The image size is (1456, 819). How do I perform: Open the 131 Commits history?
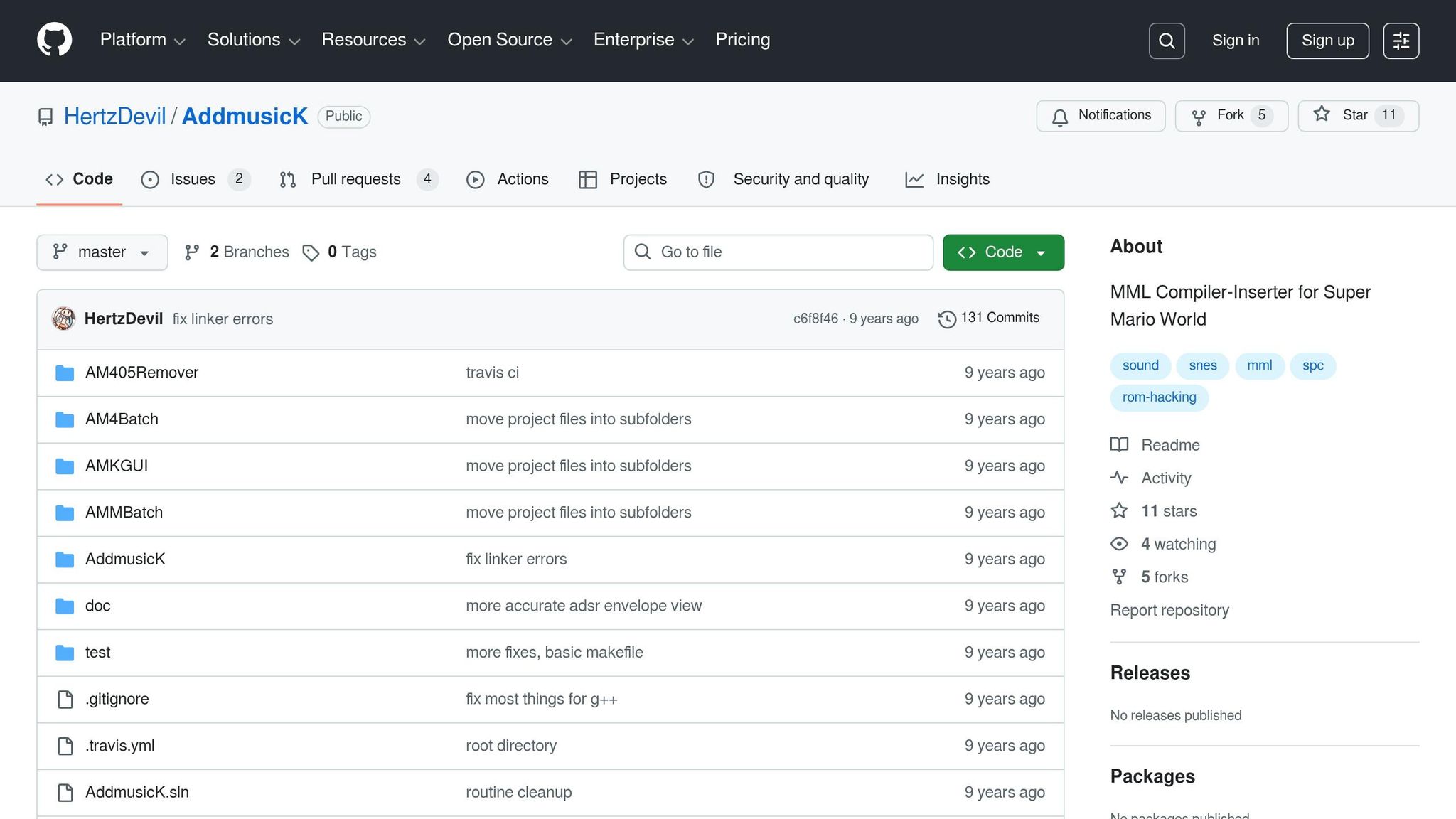tap(989, 318)
